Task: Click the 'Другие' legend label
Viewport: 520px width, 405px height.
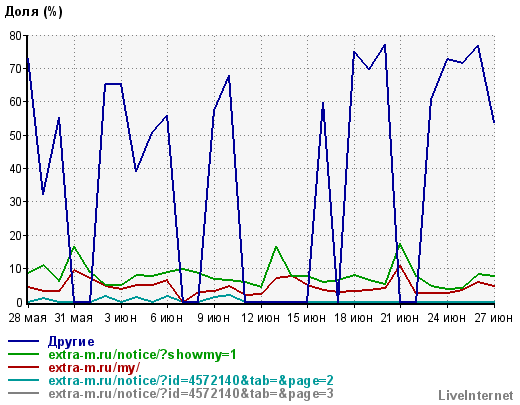Action: point(71,342)
